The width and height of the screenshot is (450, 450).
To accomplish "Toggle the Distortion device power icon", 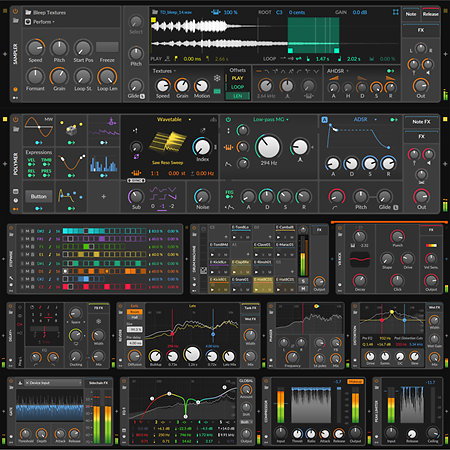I will tap(355, 306).
